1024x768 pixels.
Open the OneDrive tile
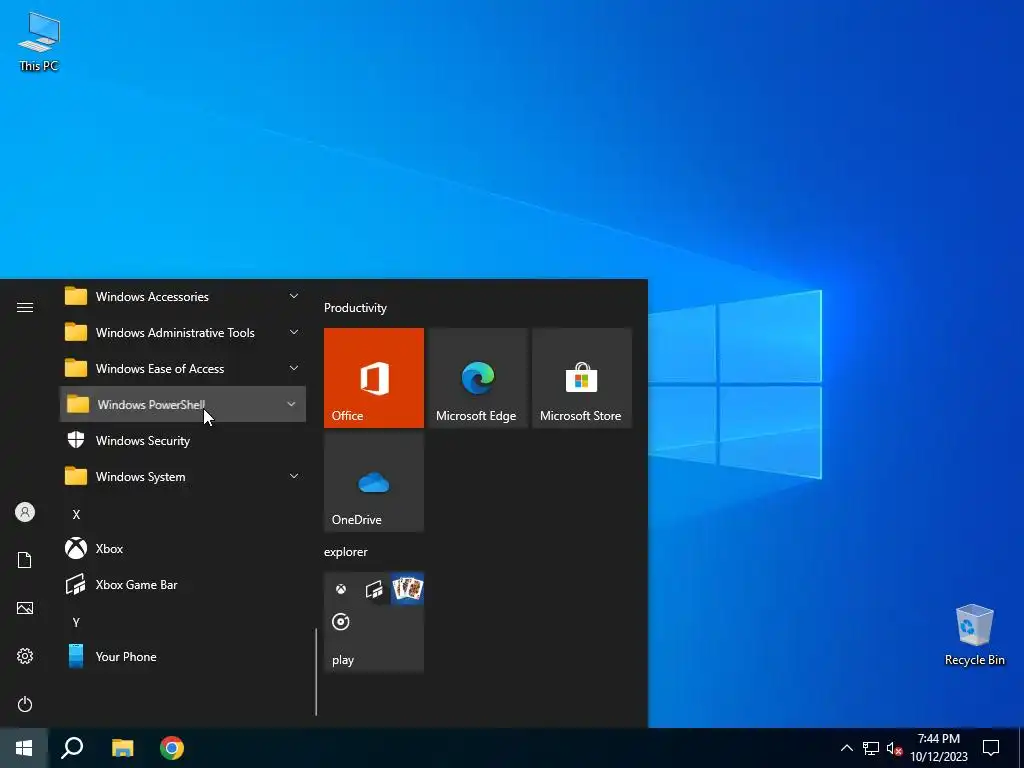[x=374, y=482]
